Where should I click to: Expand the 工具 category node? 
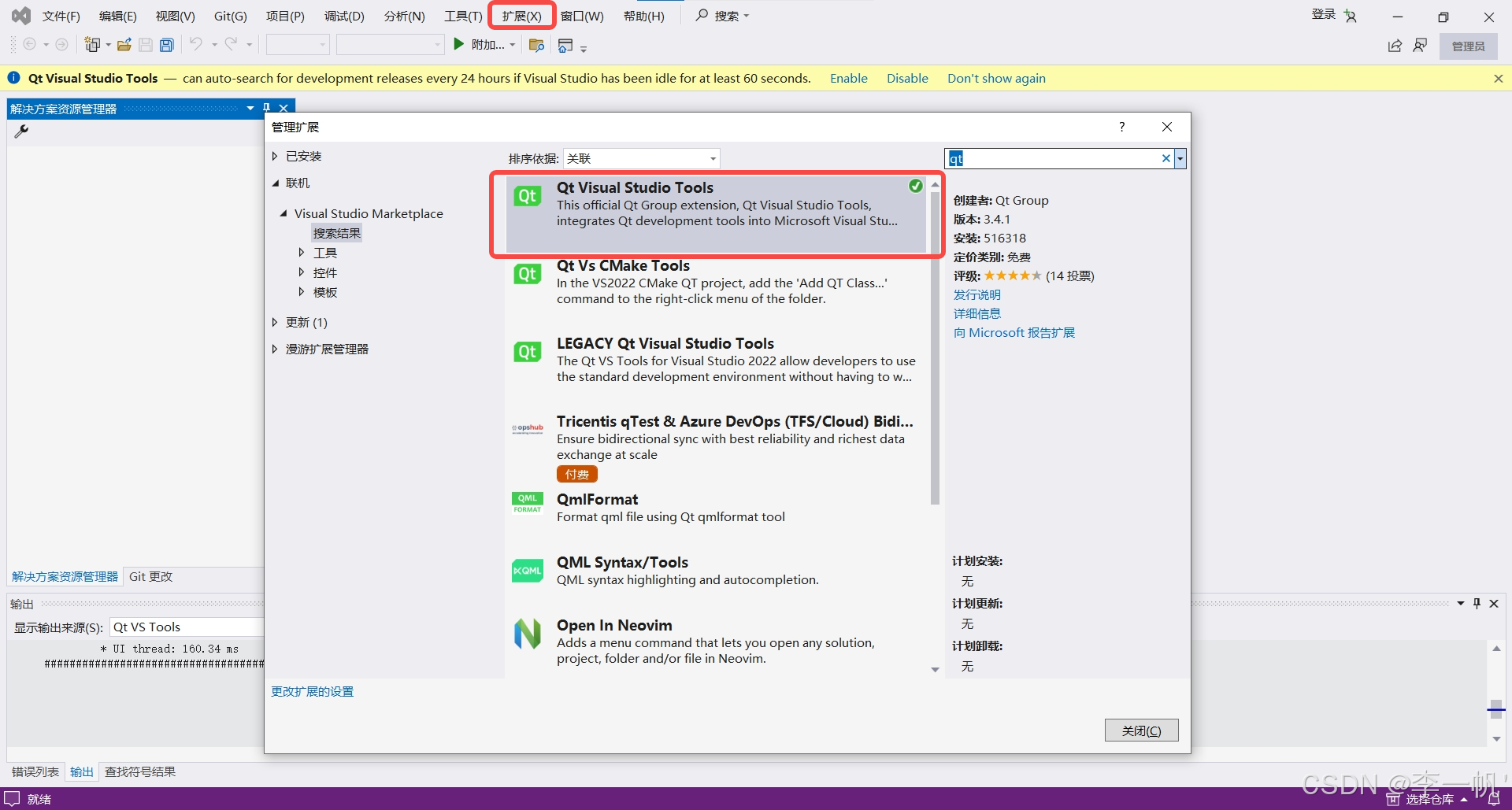302,252
